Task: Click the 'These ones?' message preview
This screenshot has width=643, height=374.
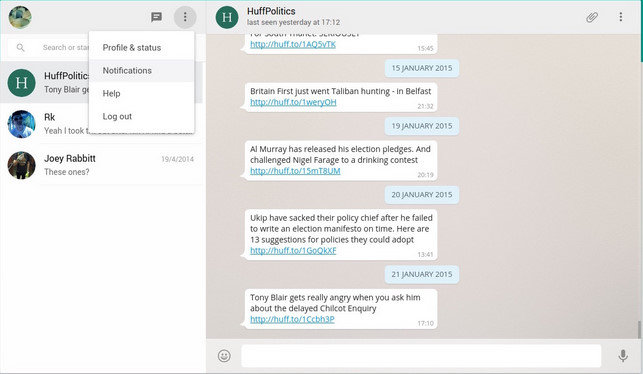Action: click(x=66, y=172)
